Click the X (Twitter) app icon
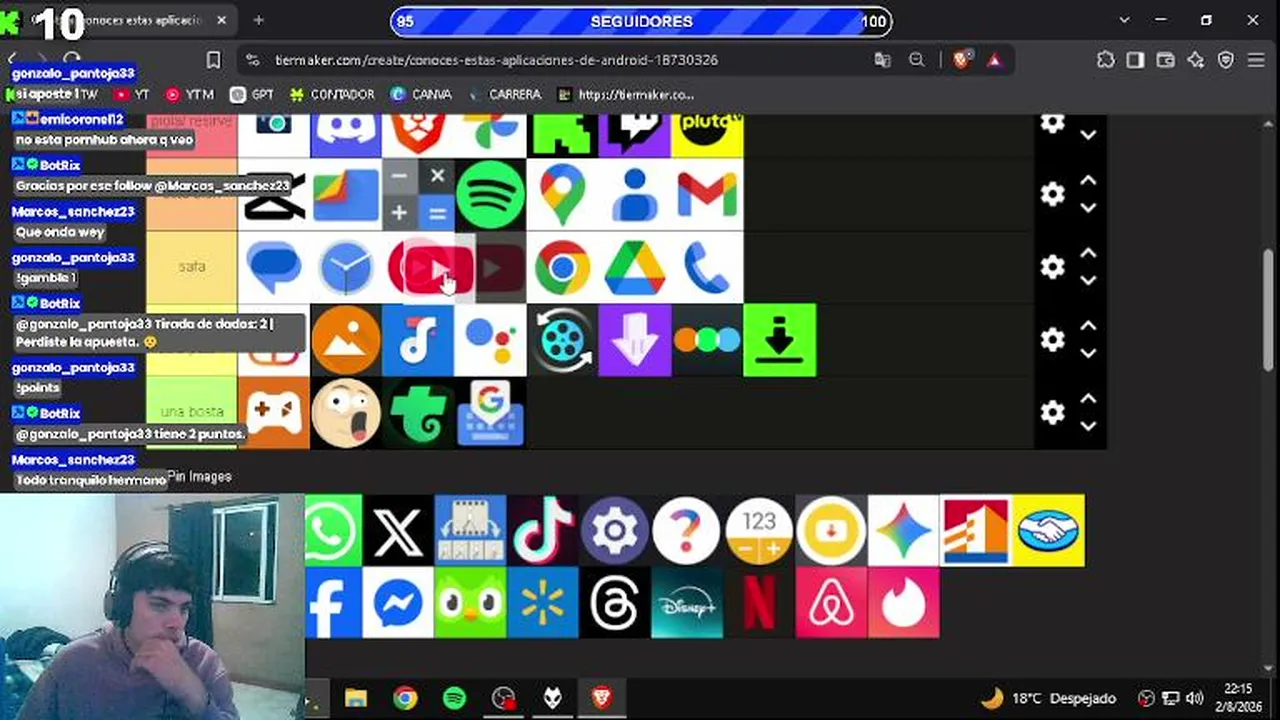Screen dimensions: 1280x720 pyautogui.click(x=398, y=530)
